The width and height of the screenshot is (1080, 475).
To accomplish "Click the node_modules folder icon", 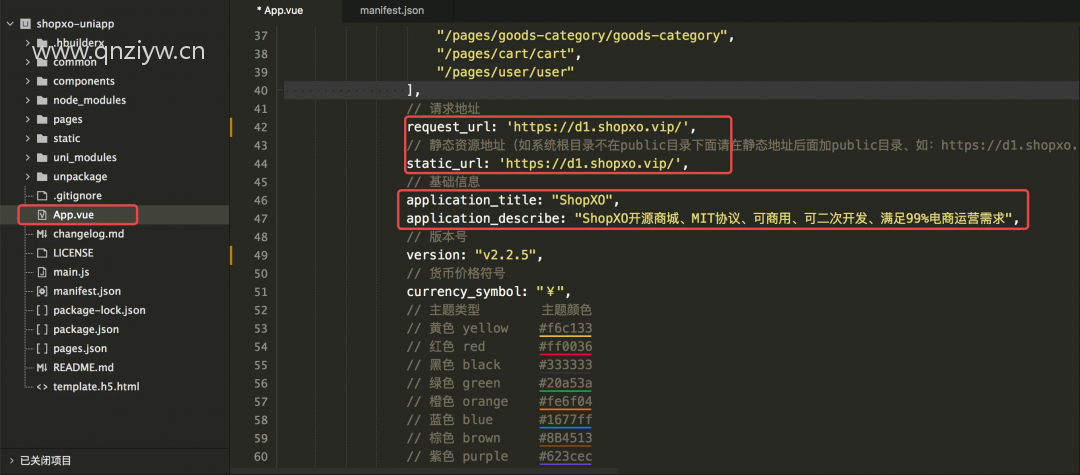I will tap(41, 101).
